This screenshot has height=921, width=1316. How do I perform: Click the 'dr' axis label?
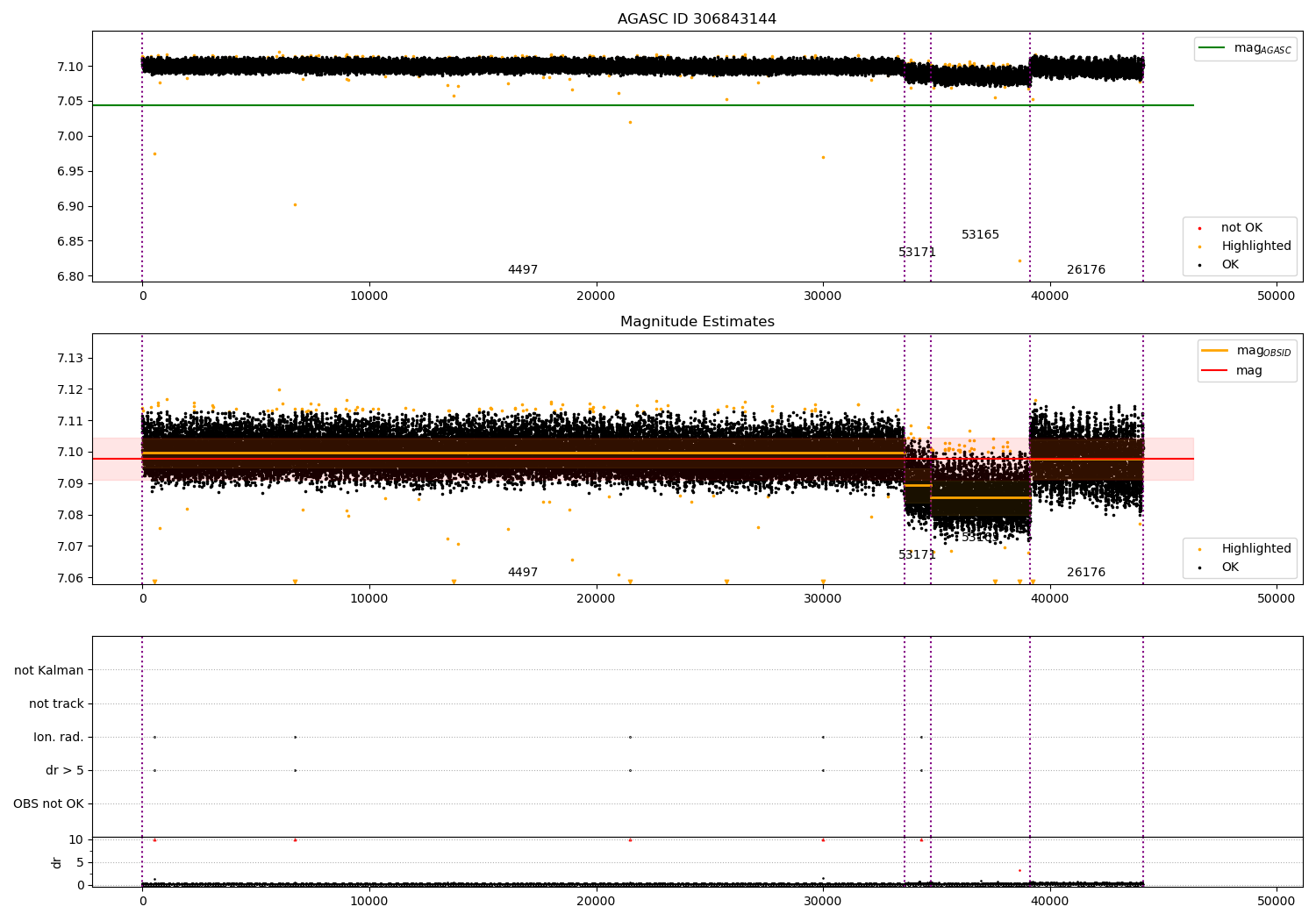(x=57, y=862)
